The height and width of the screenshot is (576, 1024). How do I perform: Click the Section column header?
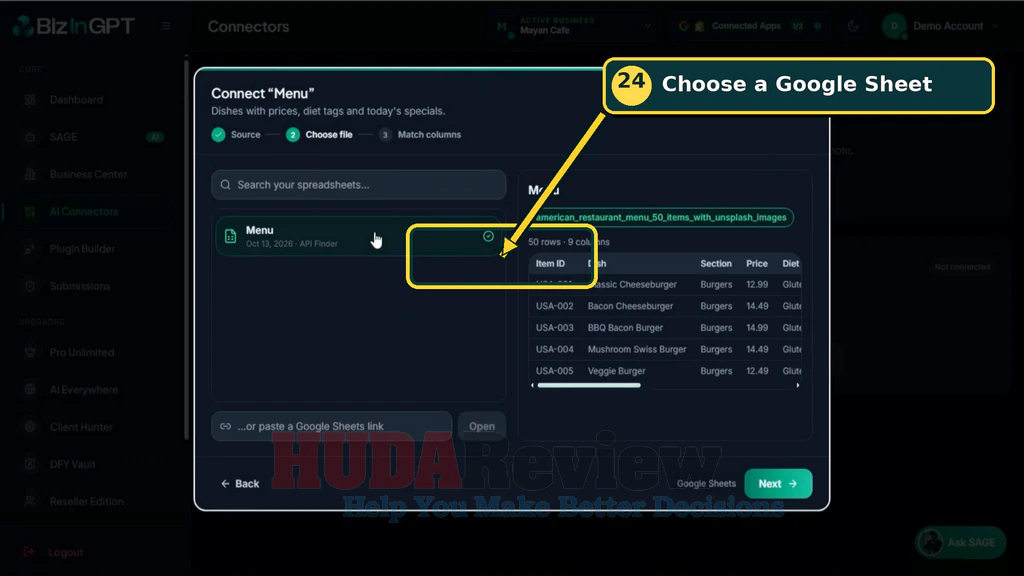tap(716, 264)
